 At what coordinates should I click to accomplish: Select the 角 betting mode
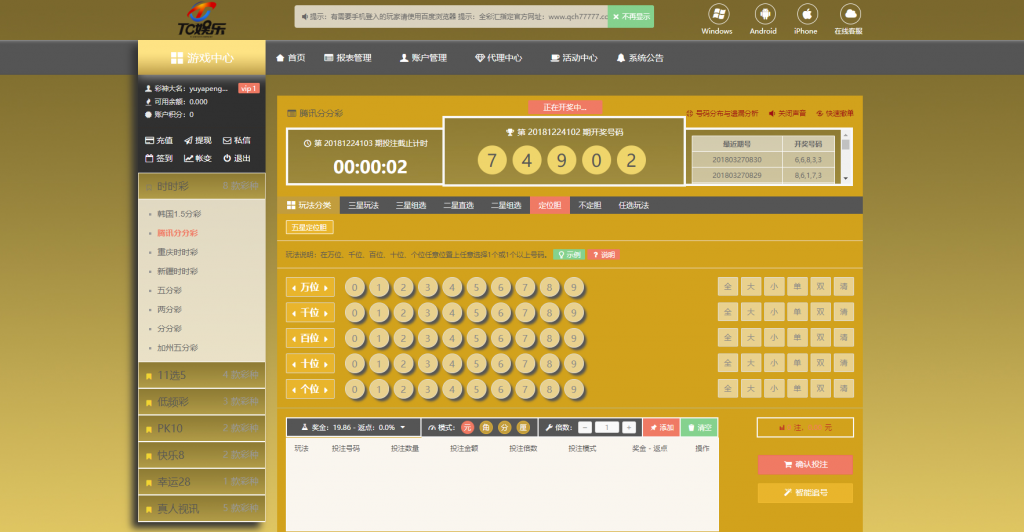pyautogui.click(x=486, y=427)
